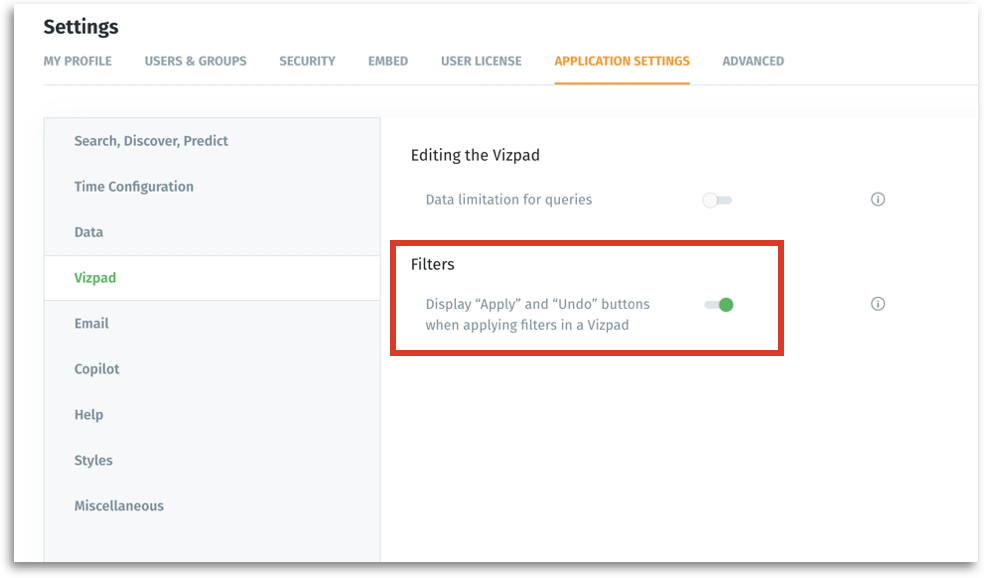The height and width of the screenshot is (578, 984).
Task: Click info icon beside Data limitation for queries
Action: (x=878, y=200)
